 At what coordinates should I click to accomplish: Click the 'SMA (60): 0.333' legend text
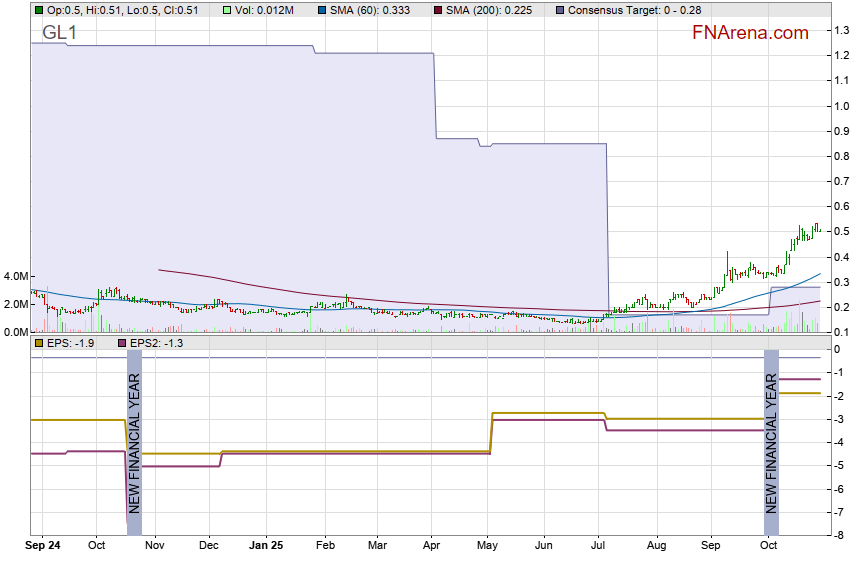coord(370,10)
